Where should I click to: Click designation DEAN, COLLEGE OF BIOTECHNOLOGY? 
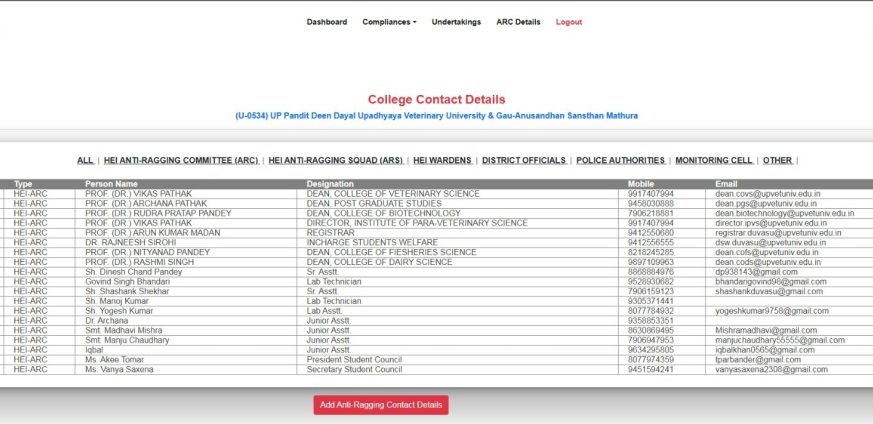click(384, 213)
